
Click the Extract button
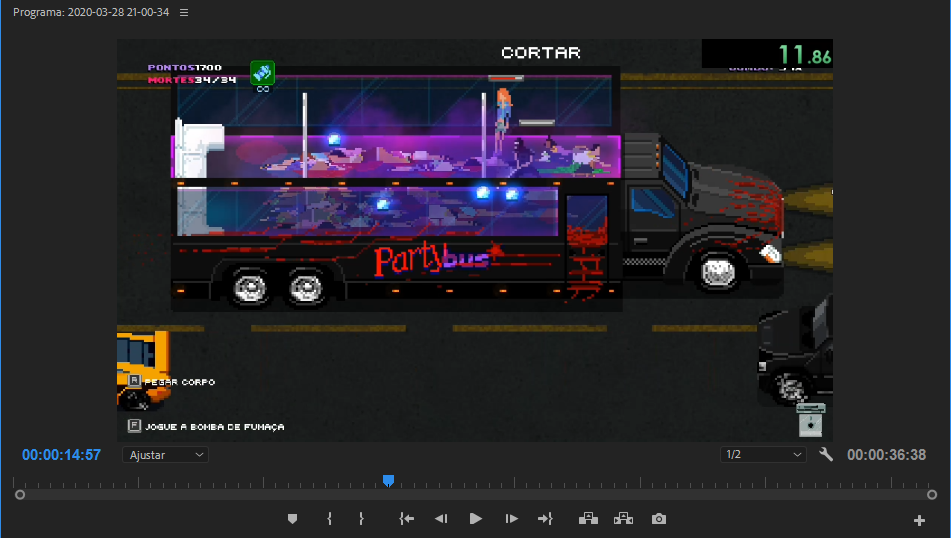(x=623, y=519)
